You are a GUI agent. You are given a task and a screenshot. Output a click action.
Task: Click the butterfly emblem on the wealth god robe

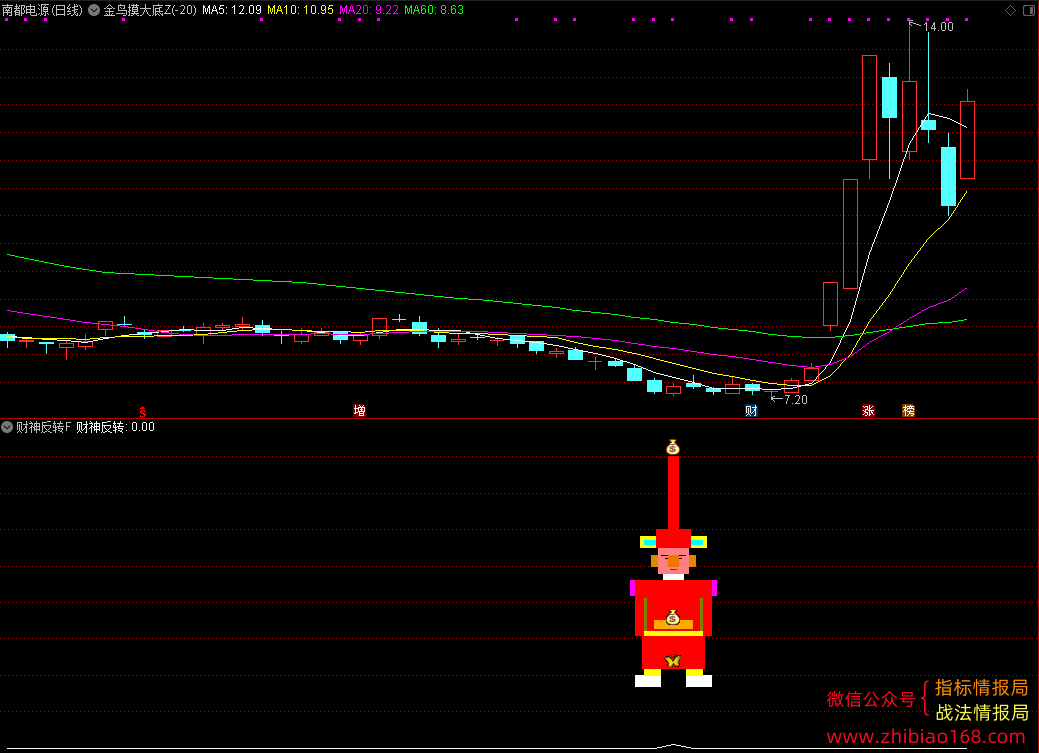[673, 660]
